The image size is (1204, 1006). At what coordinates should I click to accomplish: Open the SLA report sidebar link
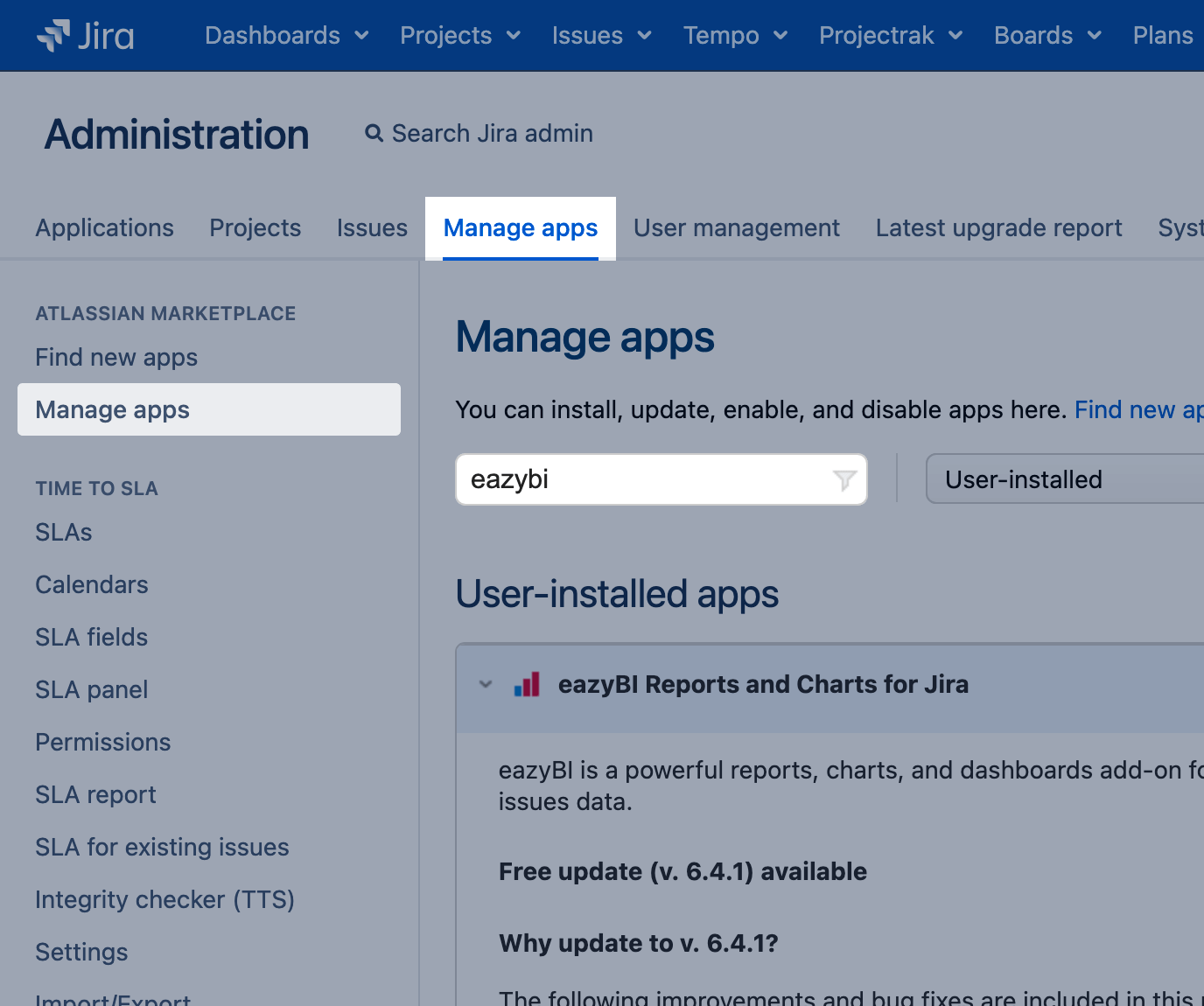click(96, 794)
